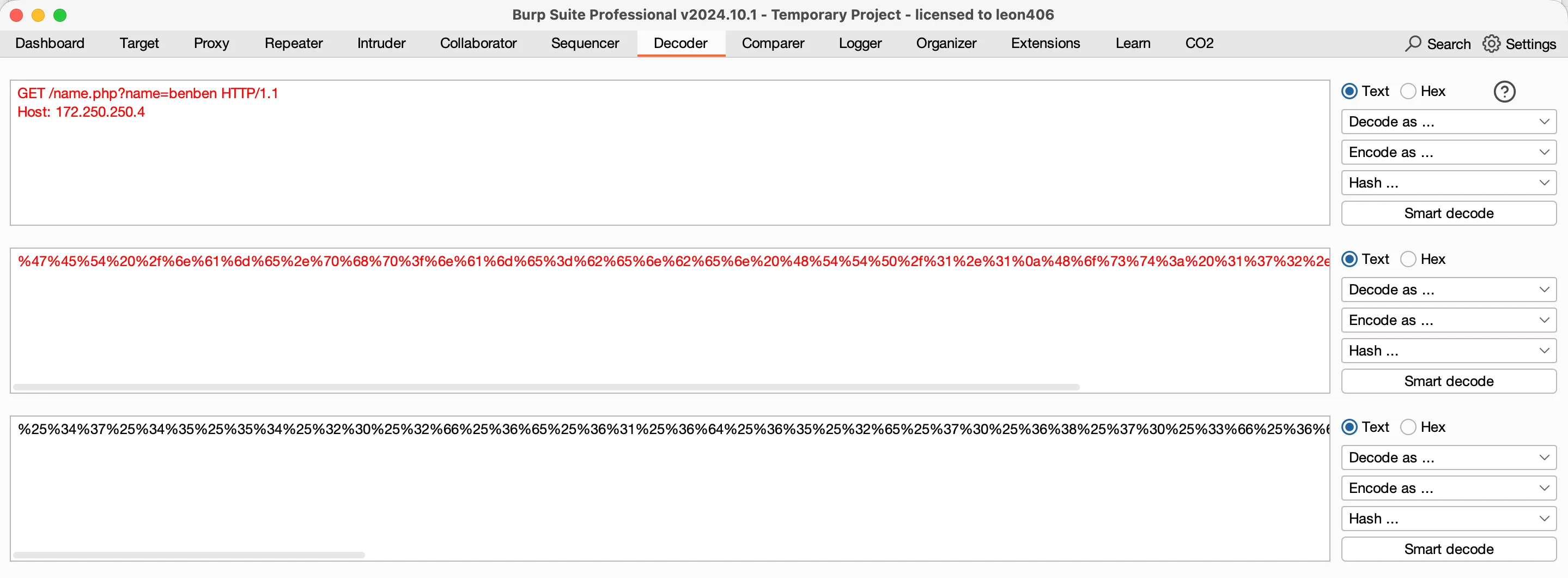Click the Search magnifier icon
This screenshot has width=1568, height=578.
pos(1413,43)
